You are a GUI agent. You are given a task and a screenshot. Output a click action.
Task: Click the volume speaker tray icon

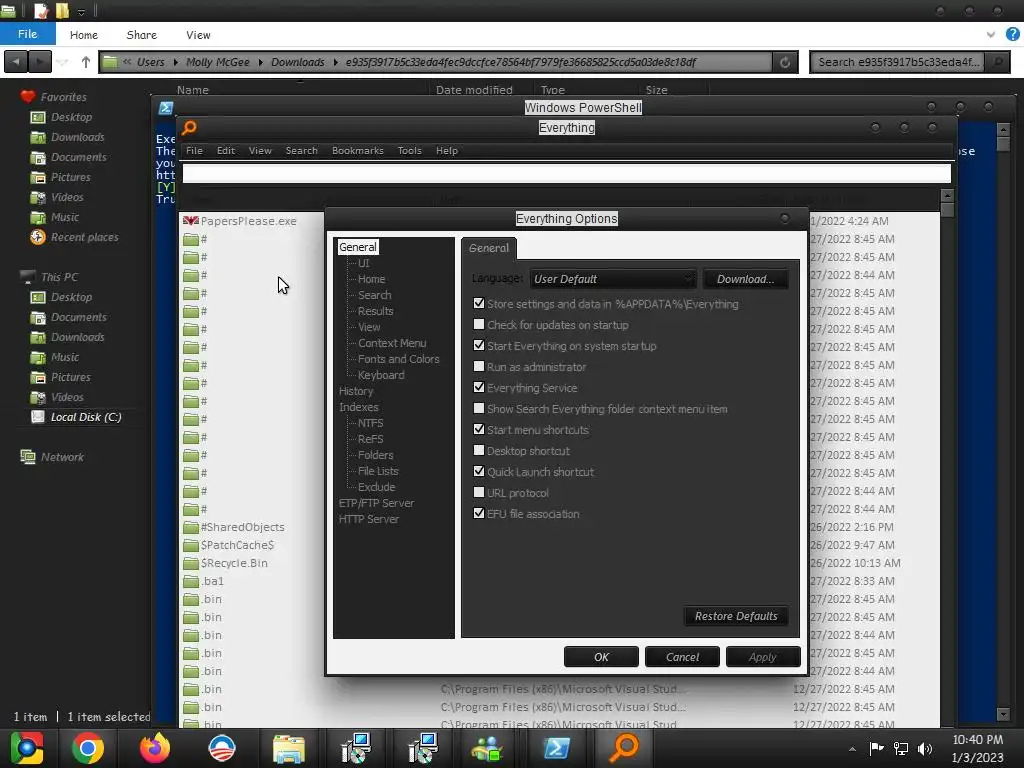tap(925, 749)
